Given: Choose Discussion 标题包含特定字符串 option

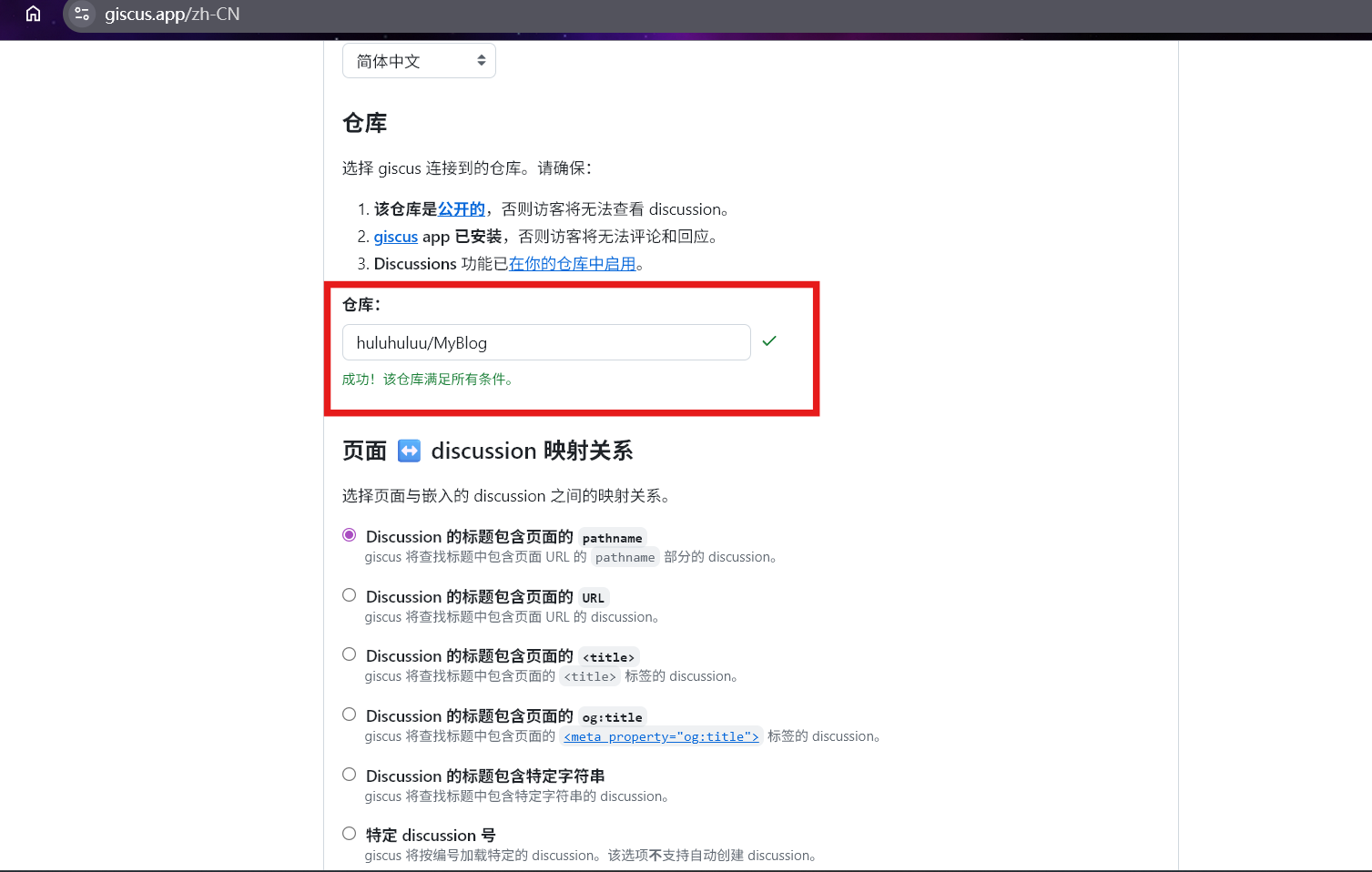Looking at the screenshot, I should (349, 774).
